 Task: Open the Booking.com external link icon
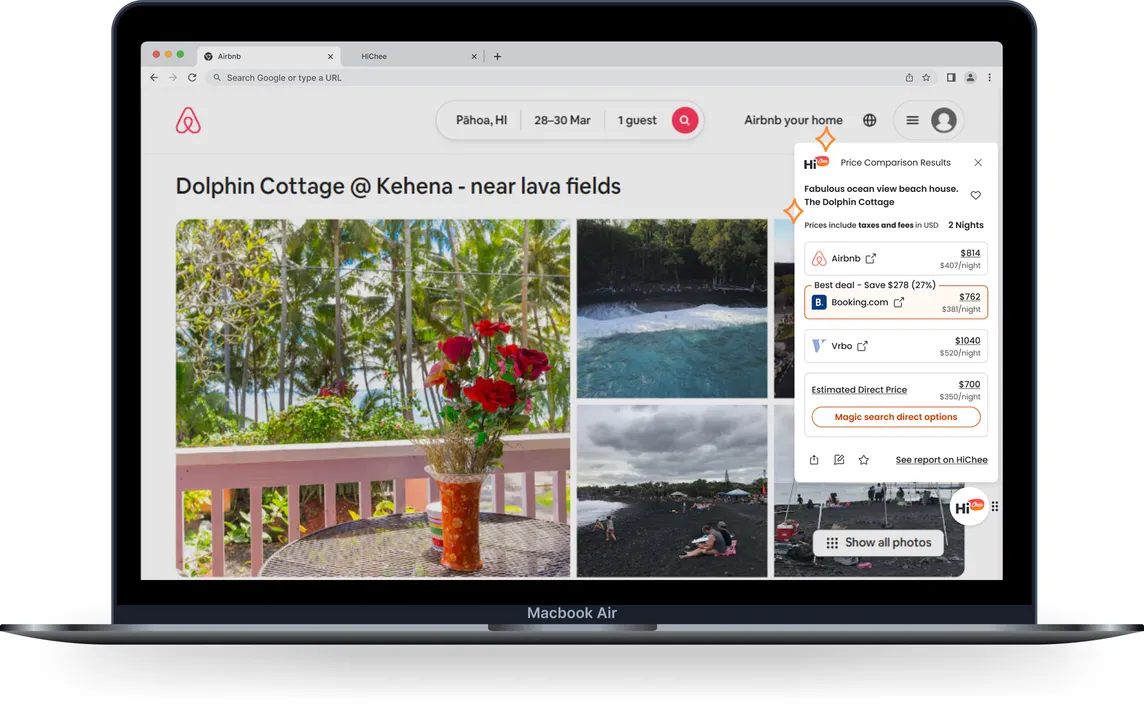898,302
